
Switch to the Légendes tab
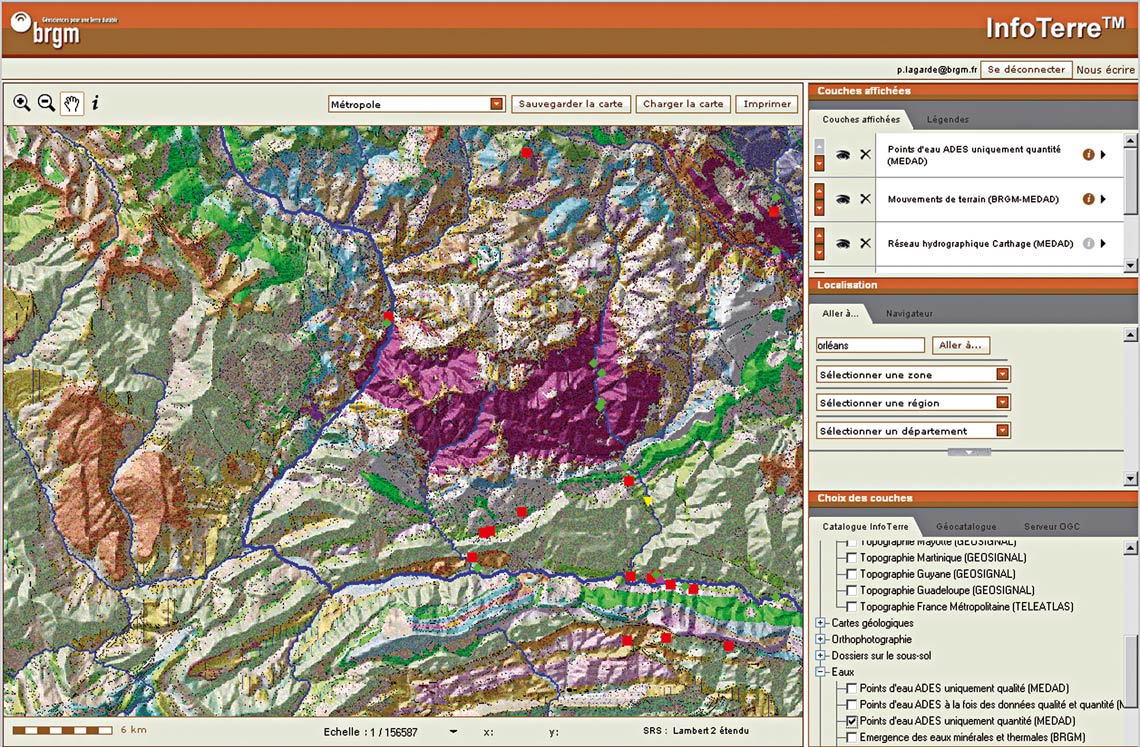coord(947,120)
